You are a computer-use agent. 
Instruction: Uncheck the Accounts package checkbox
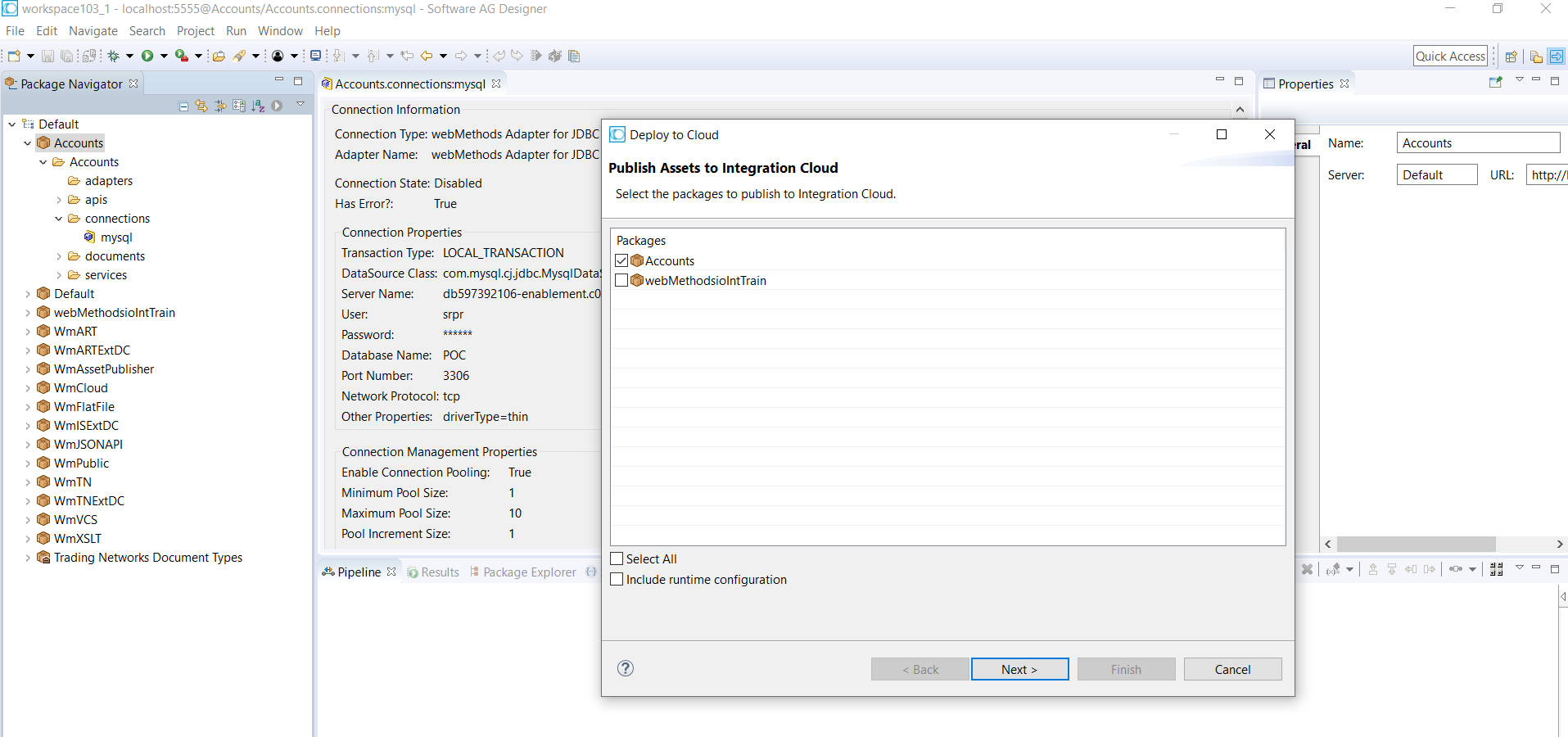coord(621,260)
